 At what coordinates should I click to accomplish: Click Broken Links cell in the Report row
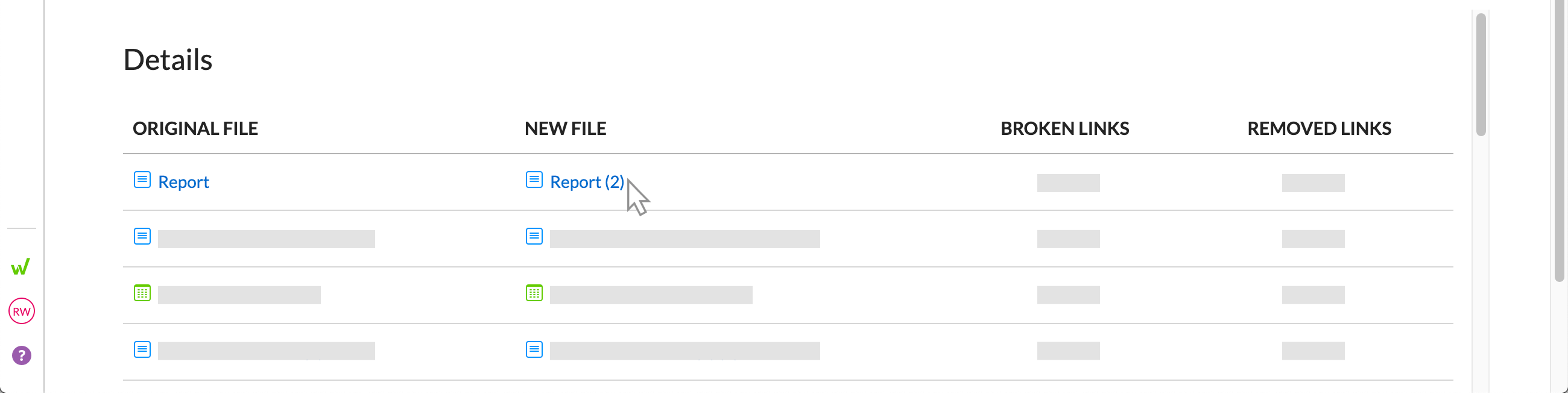tap(1068, 183)
